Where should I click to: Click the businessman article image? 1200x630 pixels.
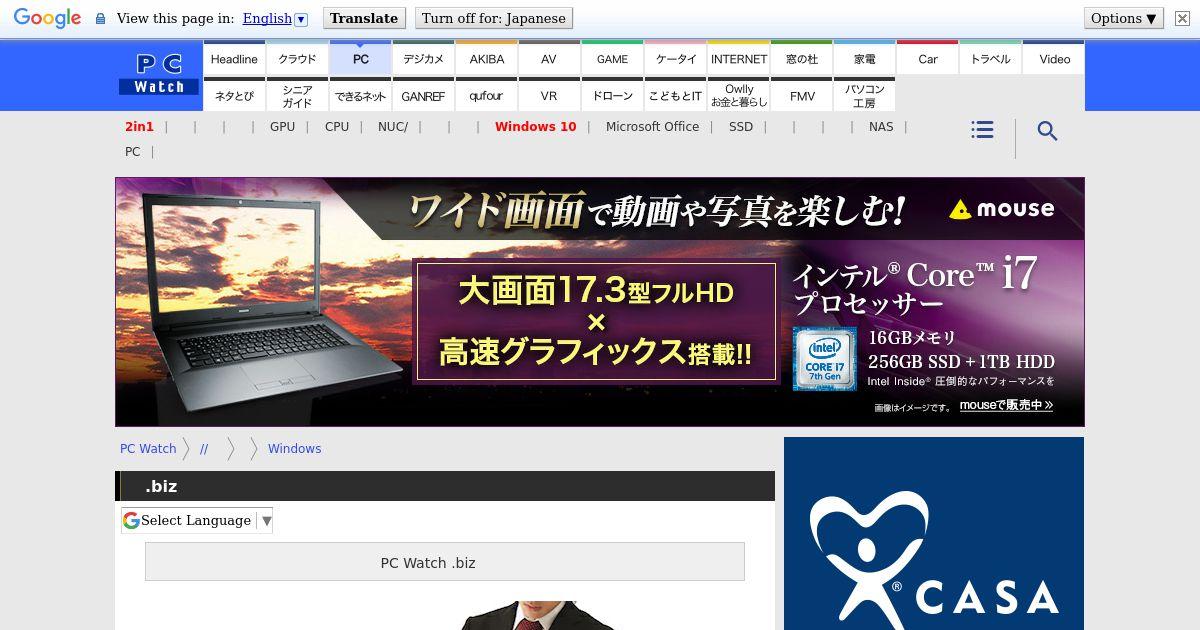[x=540, y=615]
